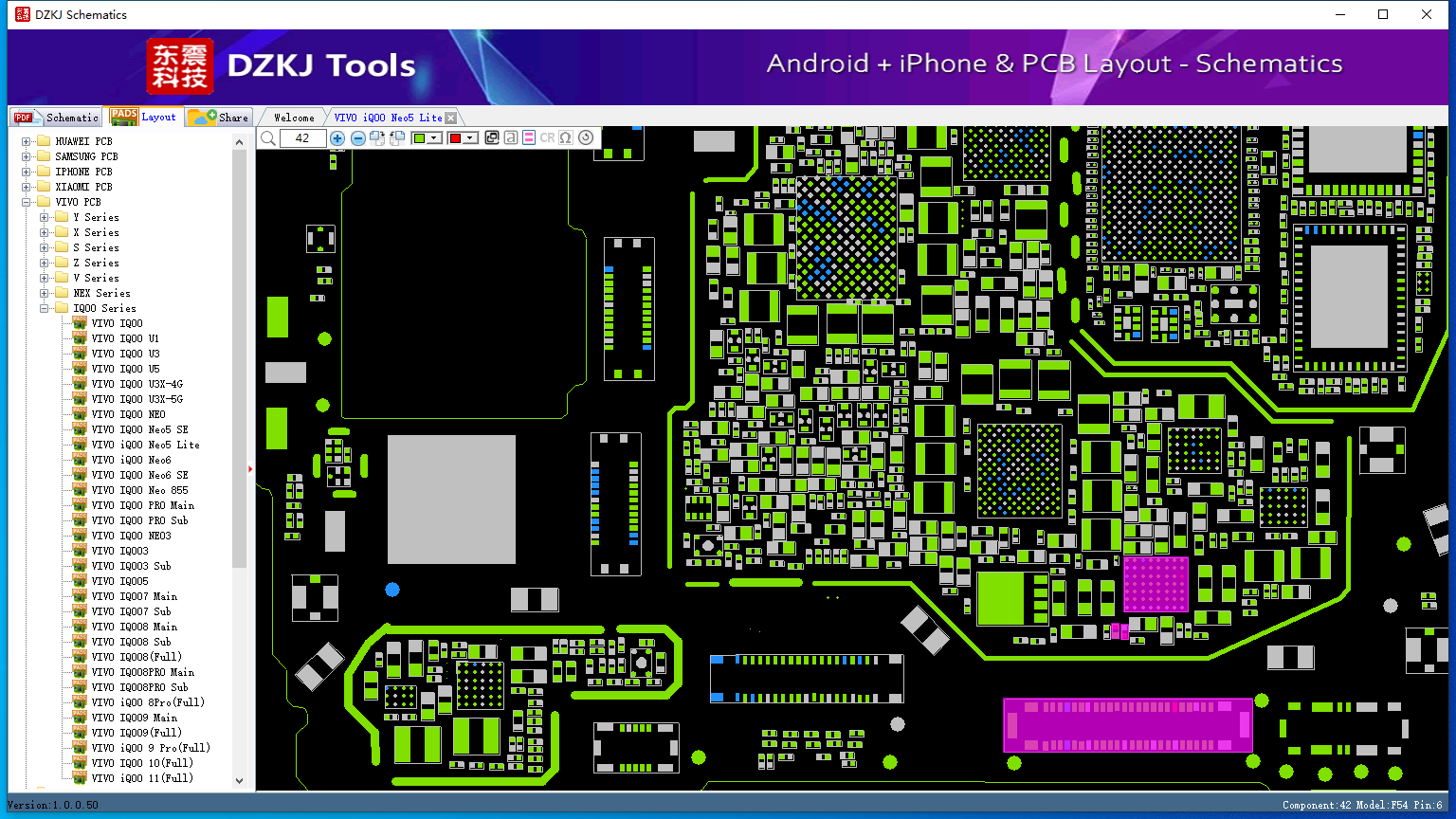Open VIVO IQOO Neo 855 layout
This screenshot has width=1456, height=819.
point(139,490)
